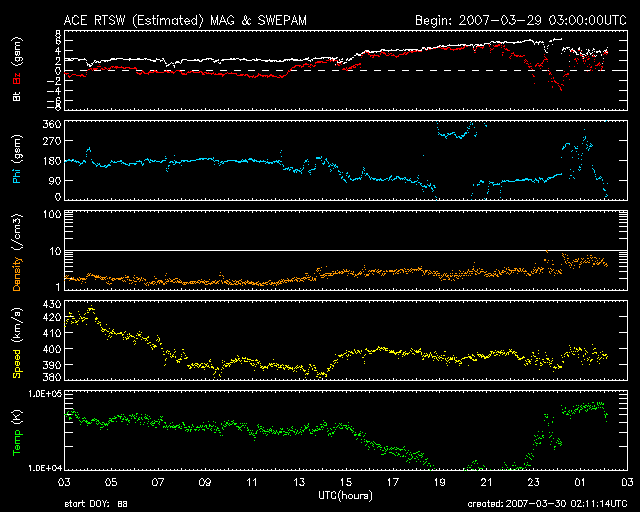
Task: Click the '430' tick on the Speed axis
Action: (52, 304)
